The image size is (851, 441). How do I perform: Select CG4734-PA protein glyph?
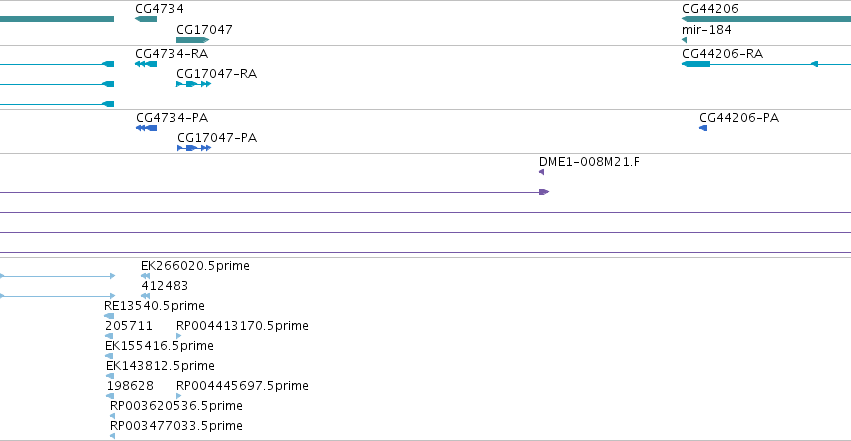(x=147, y=128)
